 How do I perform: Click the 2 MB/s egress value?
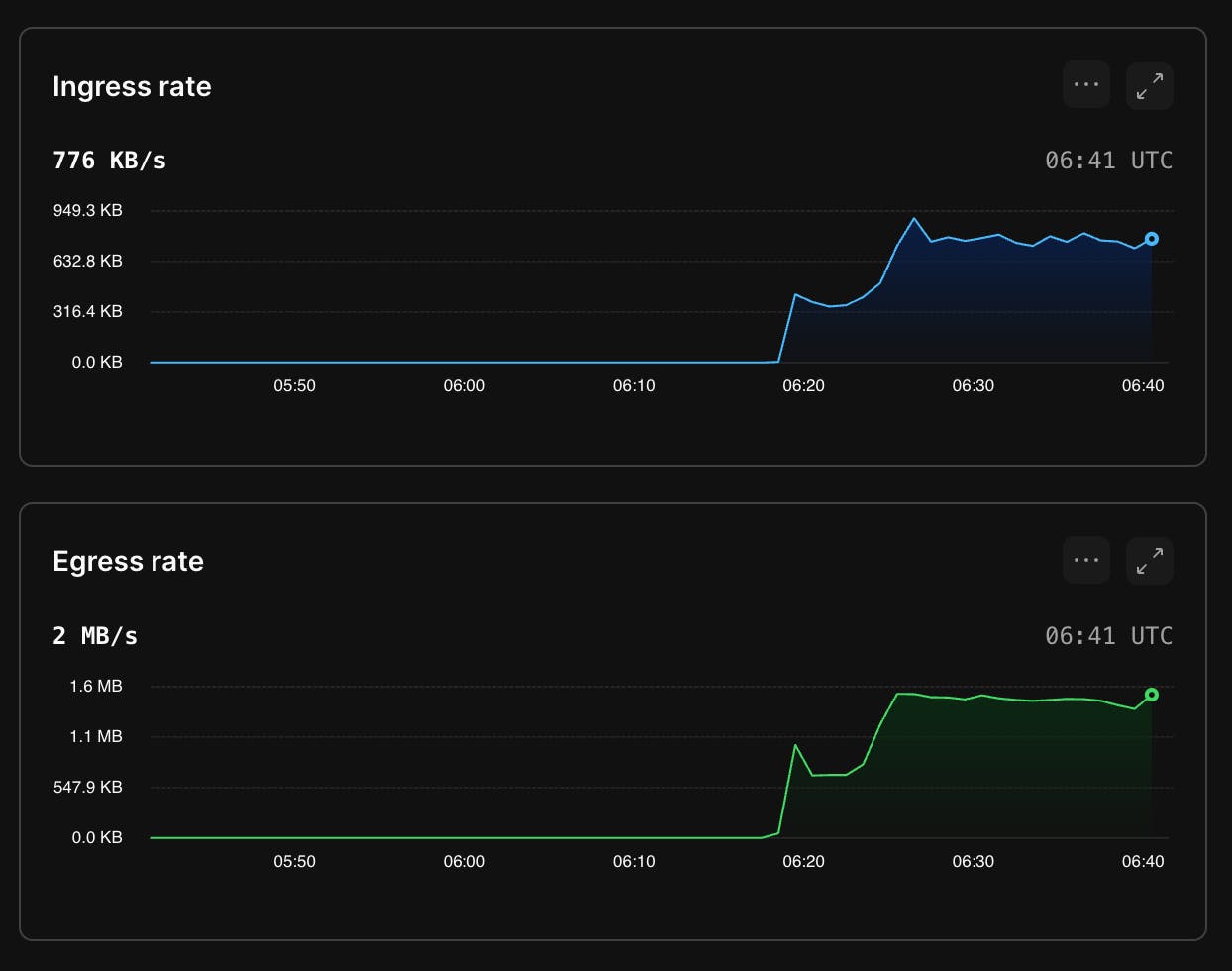click(95, 636)
